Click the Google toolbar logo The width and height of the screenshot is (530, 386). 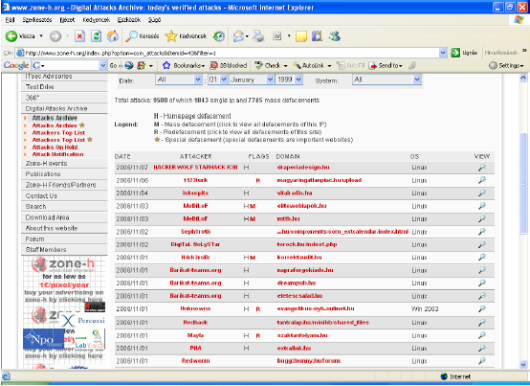[16, 65]
